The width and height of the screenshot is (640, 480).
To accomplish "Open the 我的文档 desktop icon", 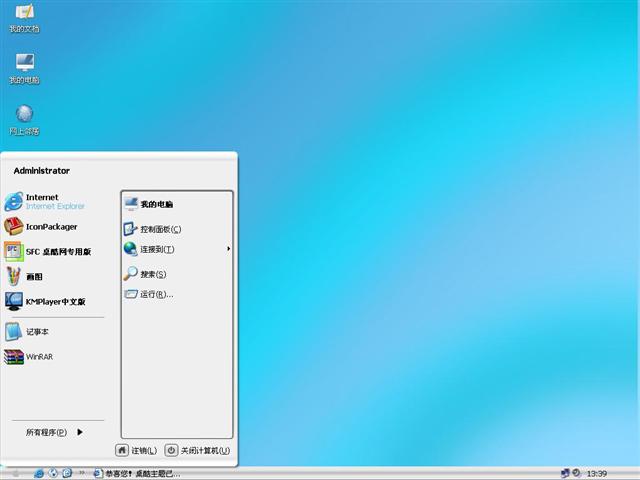I will click(24, 18).
